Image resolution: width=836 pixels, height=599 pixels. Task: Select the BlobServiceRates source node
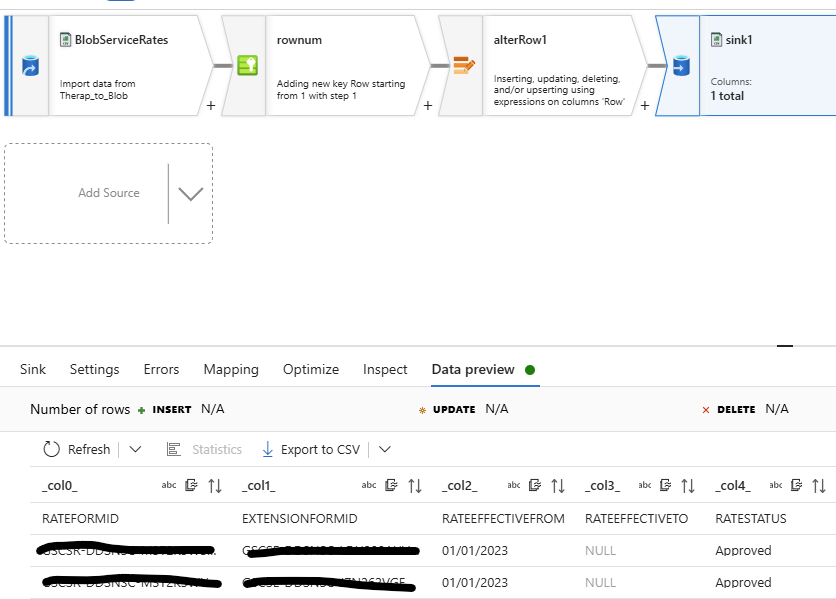pyautogui.click(x=109, y=66)
